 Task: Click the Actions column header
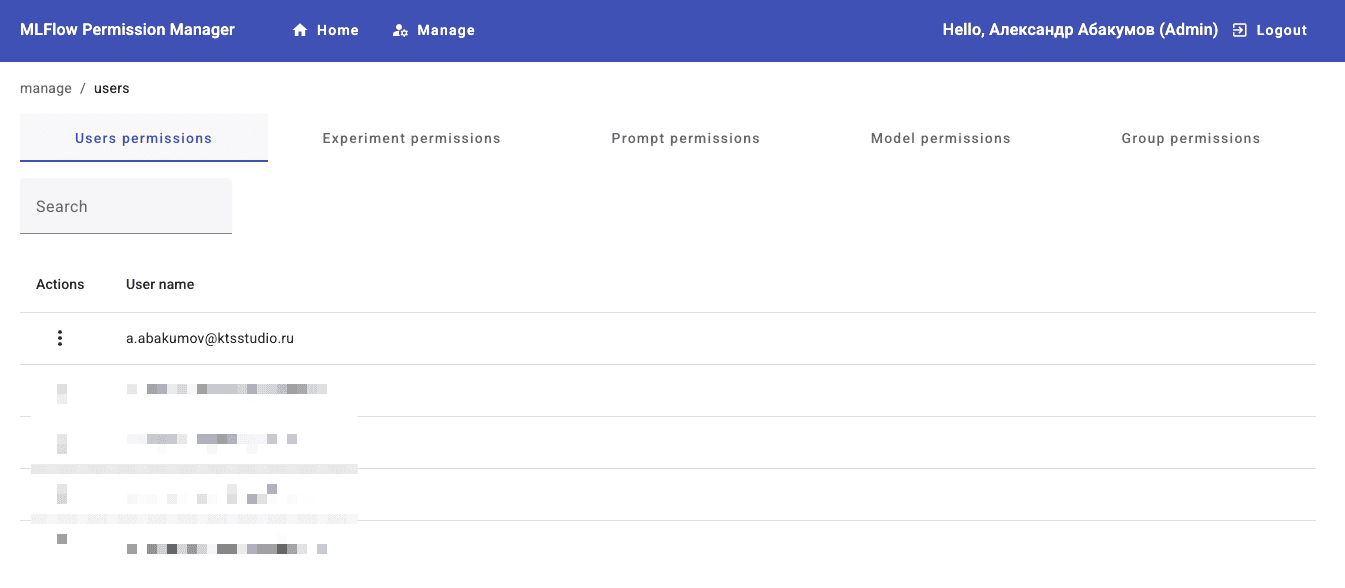(x=60, y=284)
